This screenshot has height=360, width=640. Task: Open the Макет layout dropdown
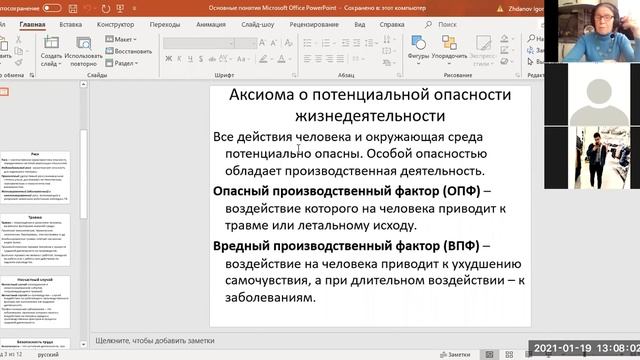[x=121, y=39]
